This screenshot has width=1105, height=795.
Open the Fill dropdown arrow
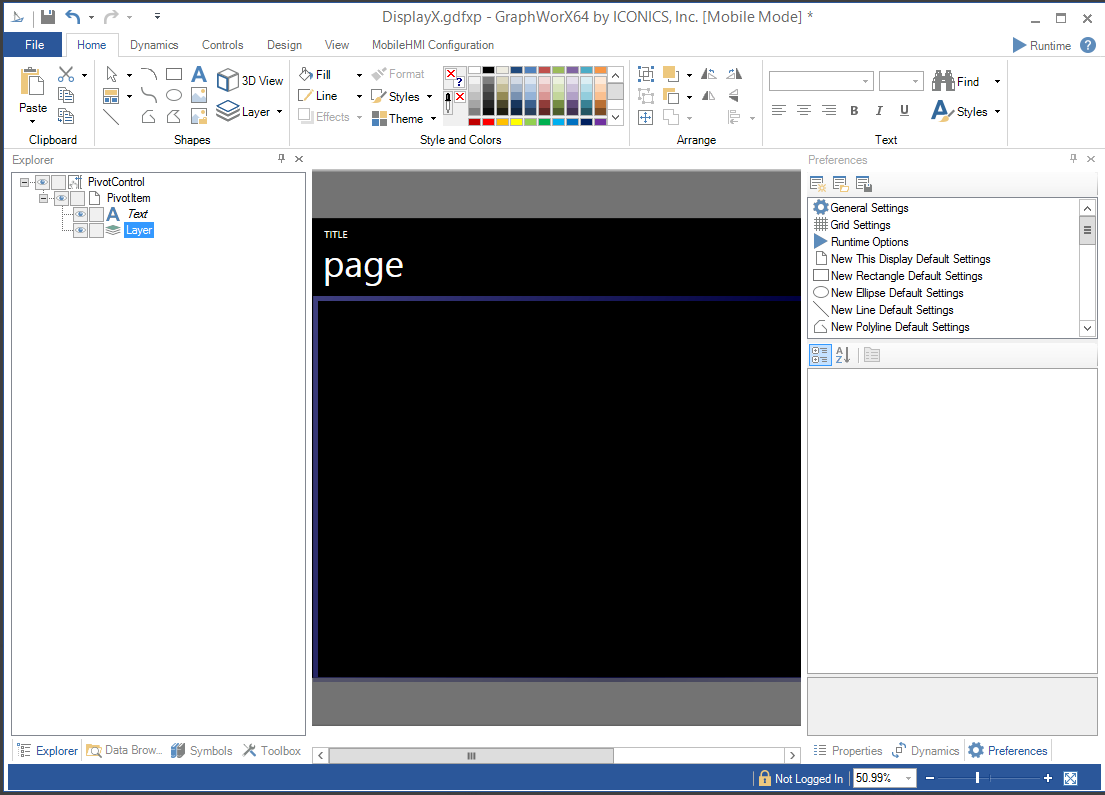pyautogui.click(x=359, y=75)
